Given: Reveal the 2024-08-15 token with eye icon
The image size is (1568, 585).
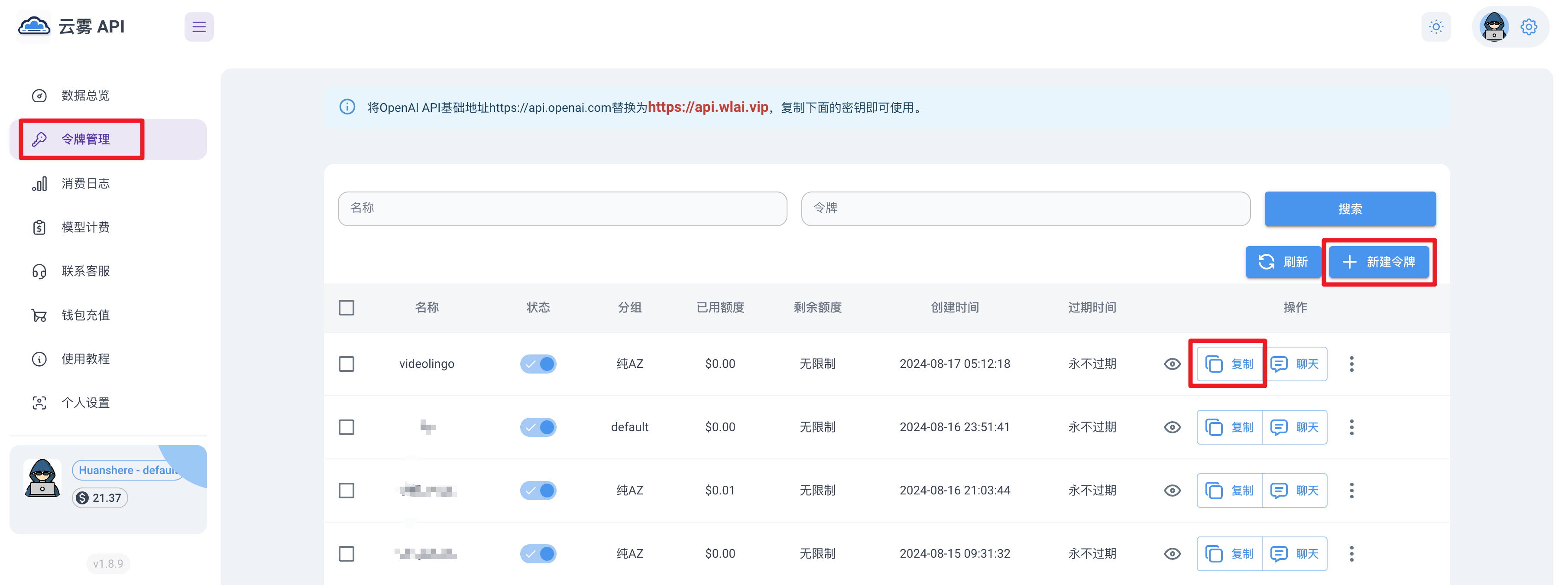Looking at the screenshot, I should click(x=1172, y=554).
